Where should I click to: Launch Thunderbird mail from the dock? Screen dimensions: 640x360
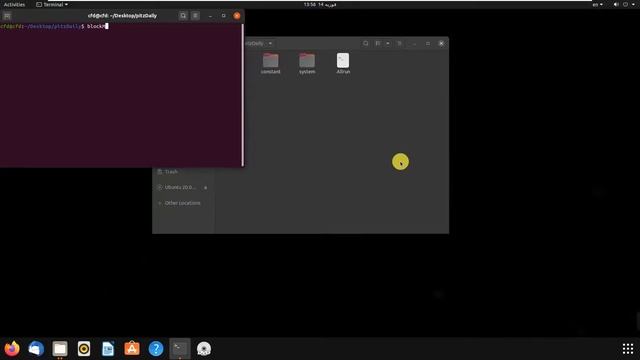[36, 349]
